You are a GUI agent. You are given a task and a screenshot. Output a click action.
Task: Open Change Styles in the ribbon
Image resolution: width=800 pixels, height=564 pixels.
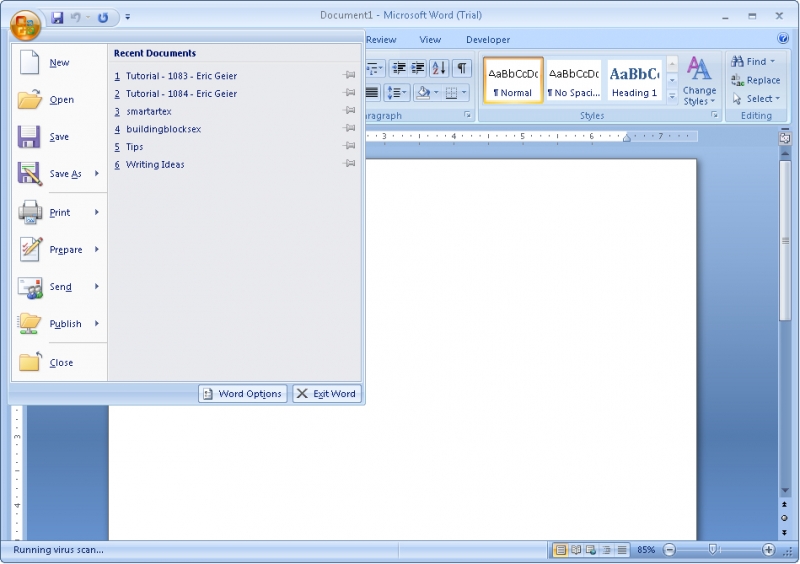(x=699, y=81)
